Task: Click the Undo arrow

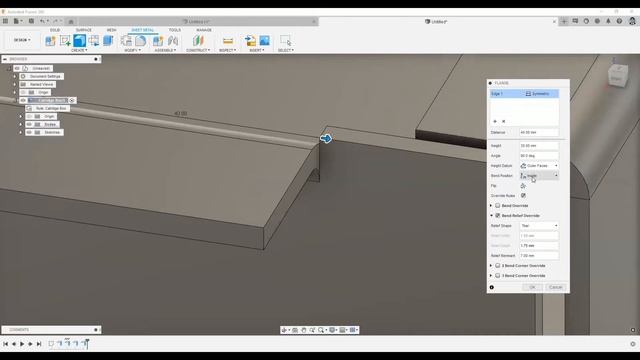Action: 42,21
